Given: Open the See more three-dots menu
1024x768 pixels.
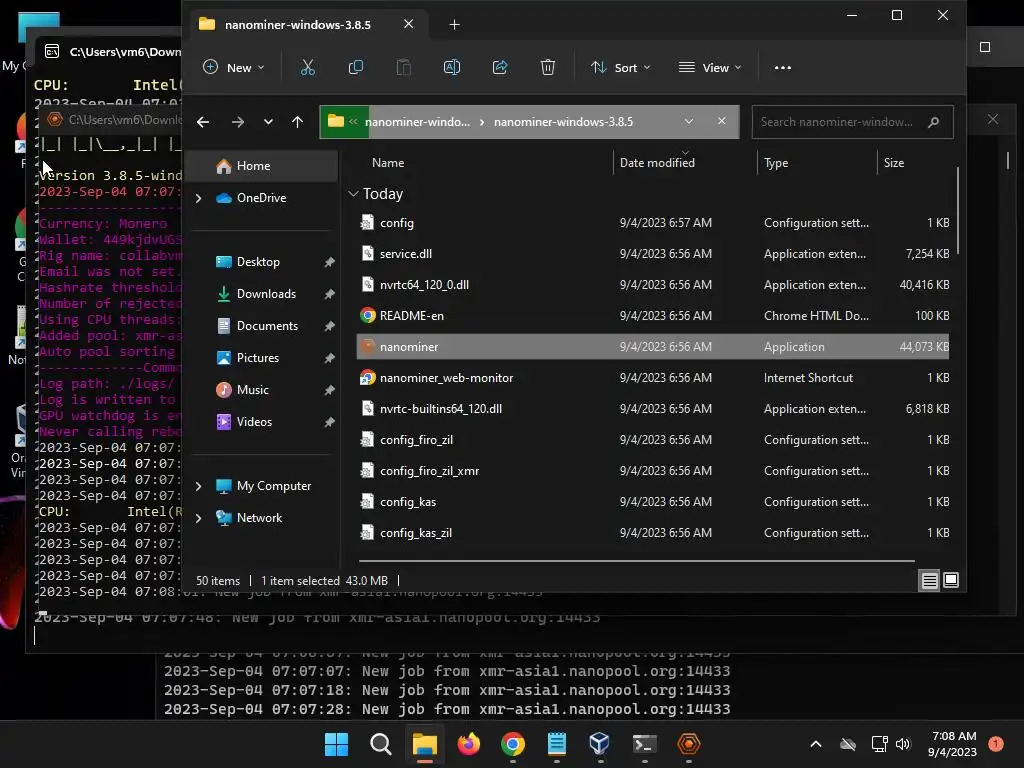Looking at the screenshot, I should coord(782,67).
